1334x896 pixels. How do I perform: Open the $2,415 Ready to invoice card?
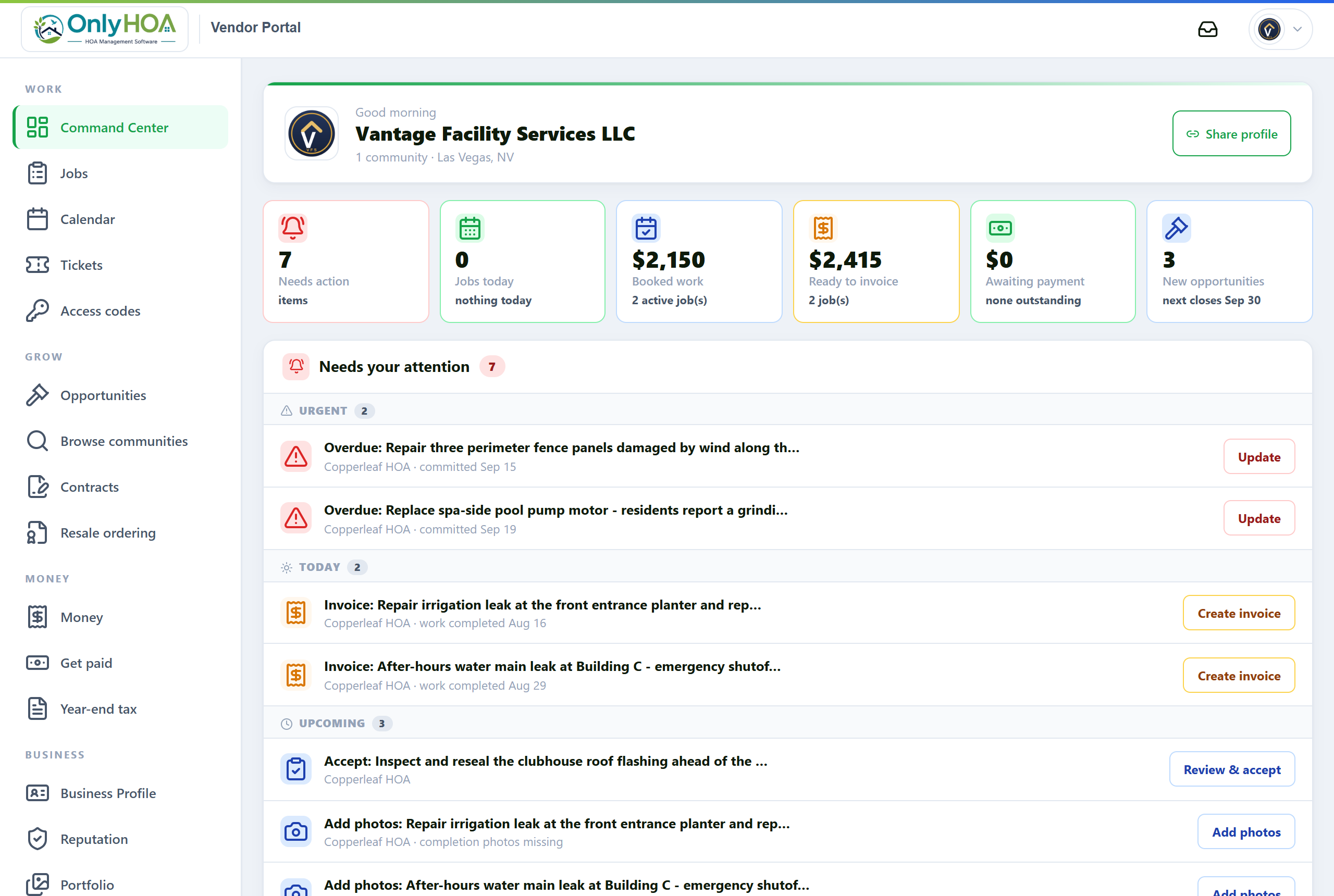[x=876, y=261]
